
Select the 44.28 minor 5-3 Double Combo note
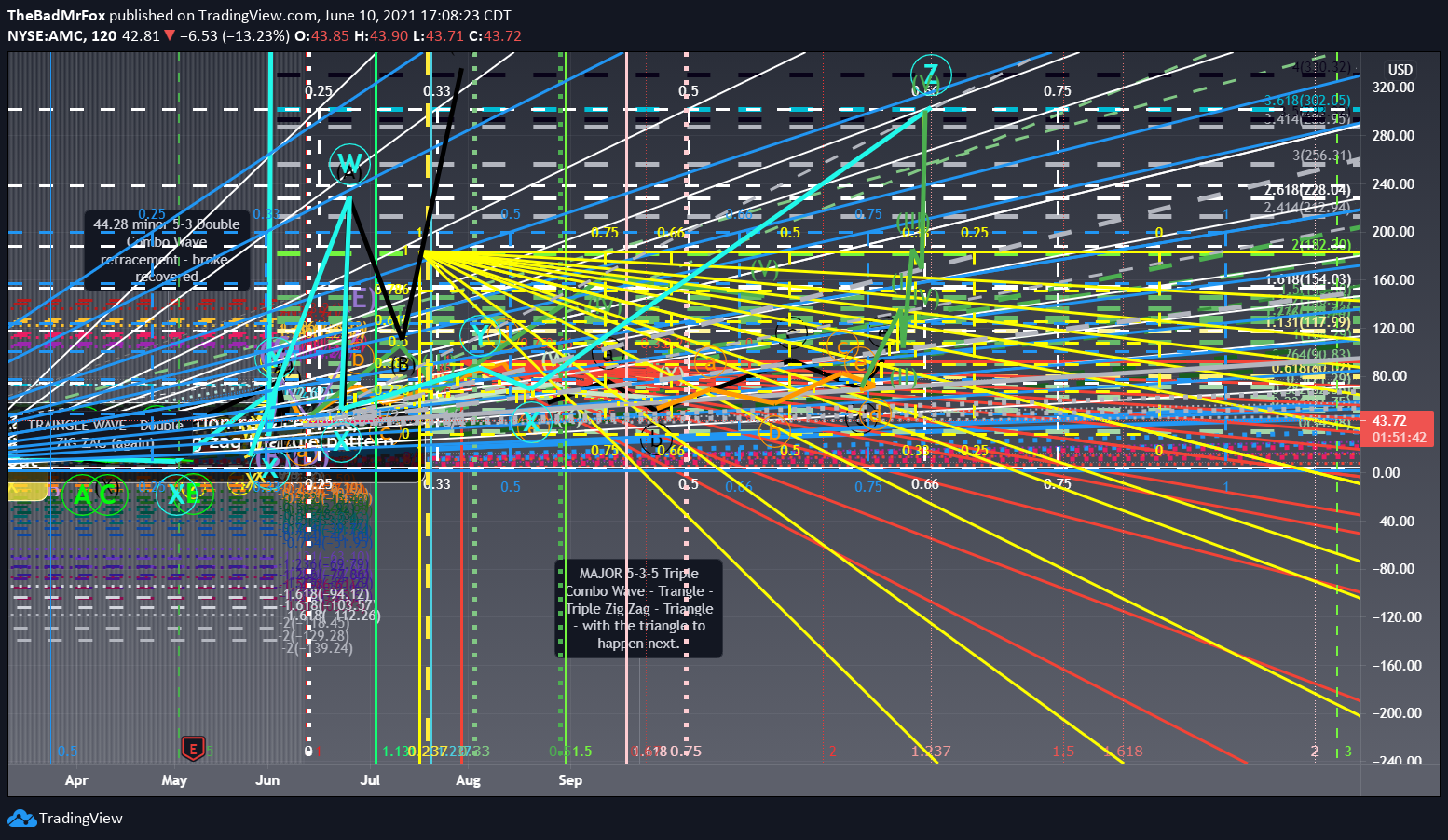pyautogui.click(x=167, y=250)
